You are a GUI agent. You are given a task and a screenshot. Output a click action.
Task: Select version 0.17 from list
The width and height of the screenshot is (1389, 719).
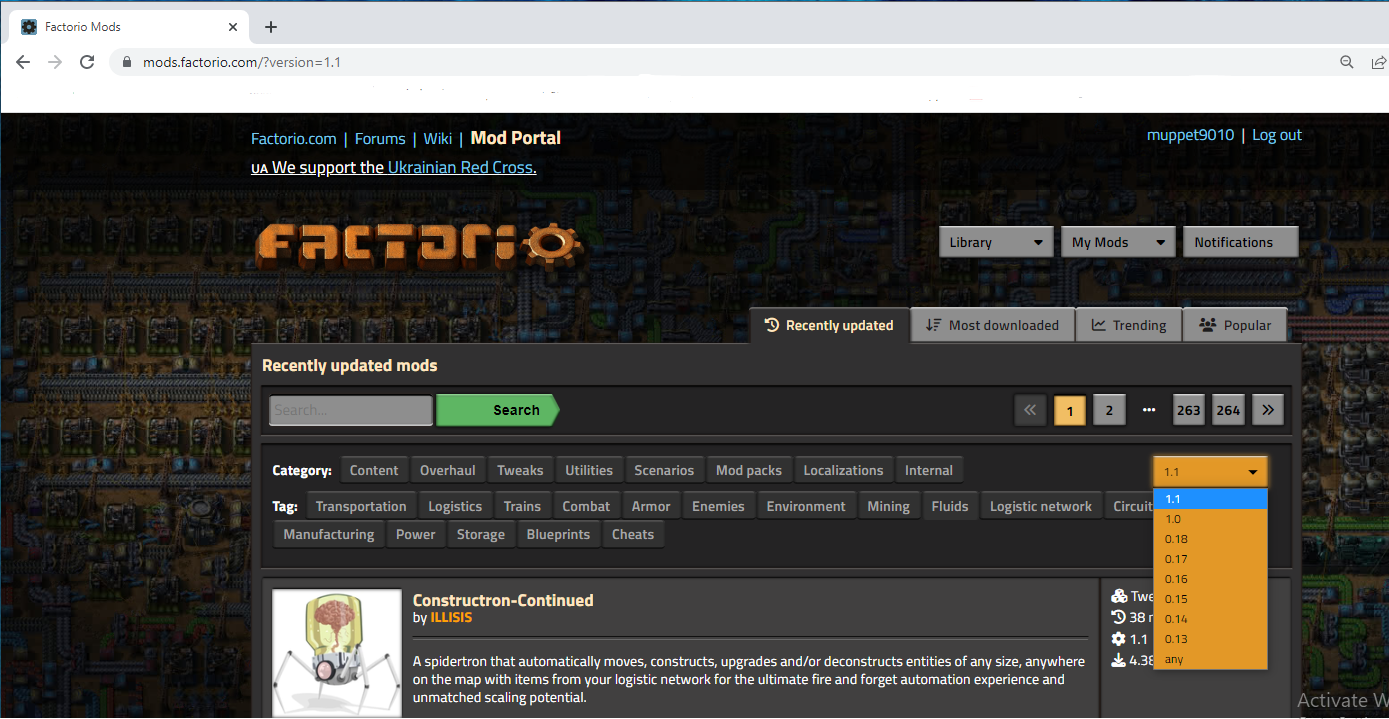[x=1210, y=559]
